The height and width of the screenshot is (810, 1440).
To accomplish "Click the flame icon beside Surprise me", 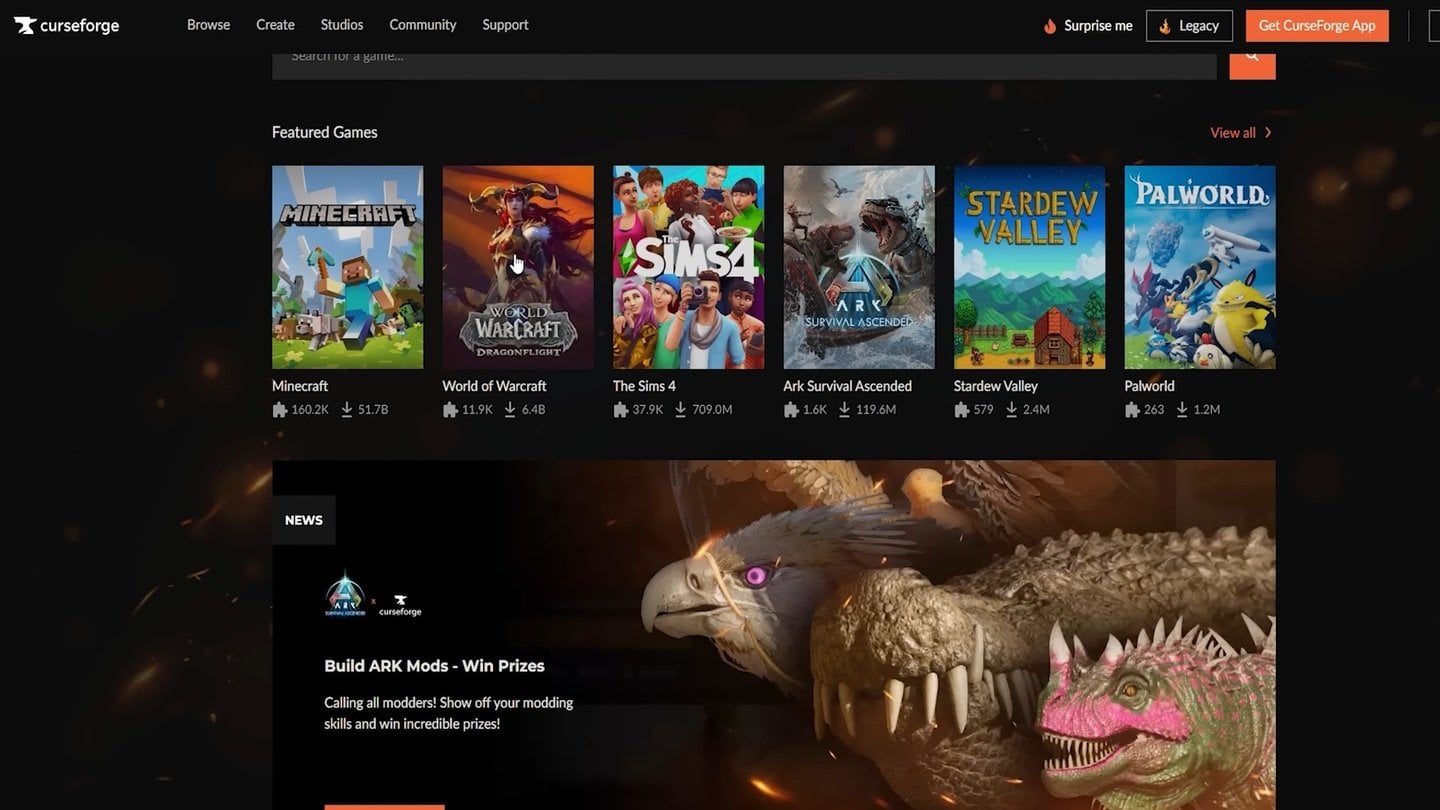I will [1049, 26].
